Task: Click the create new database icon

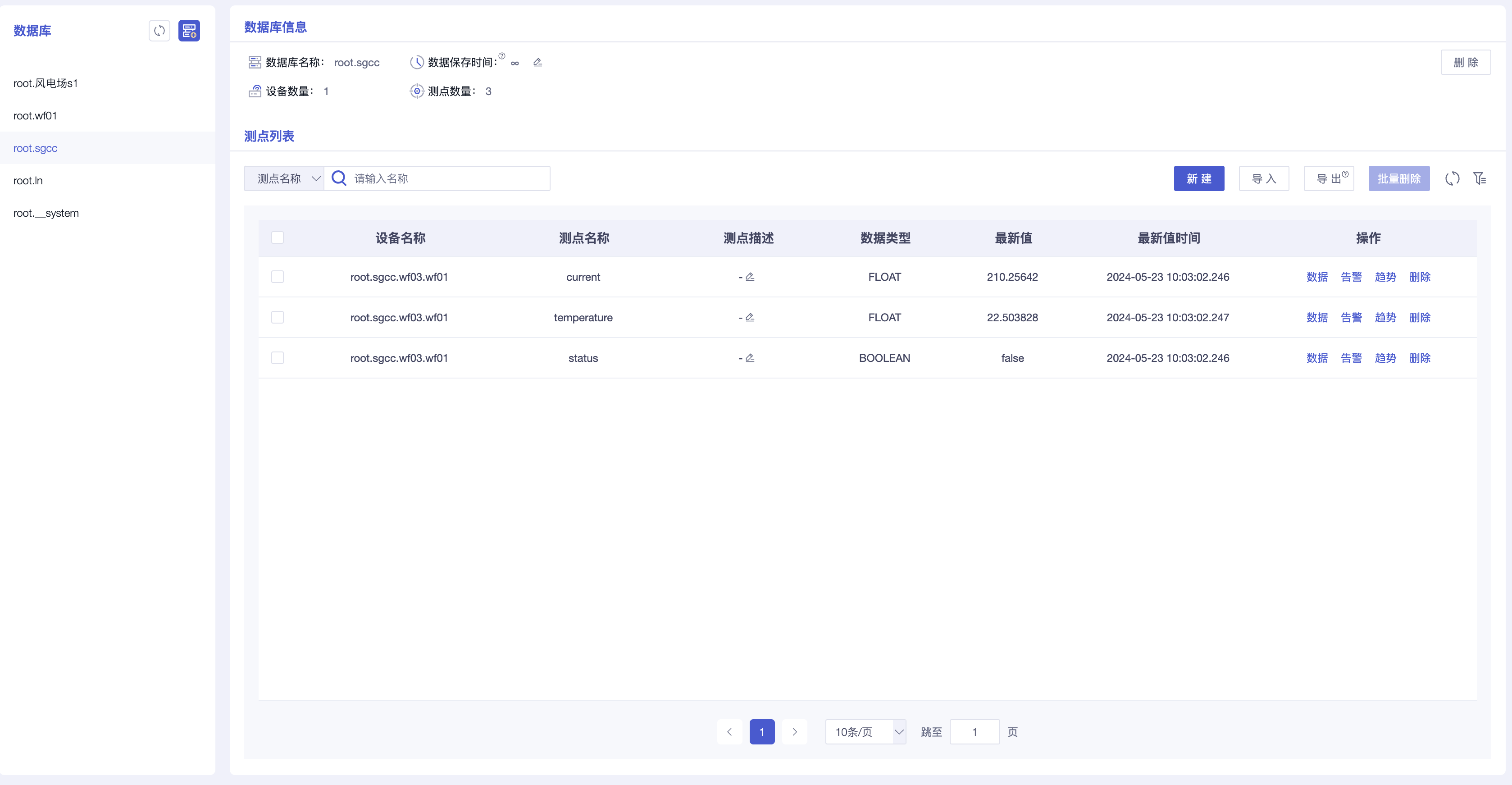Action: [x=189, y=31]
